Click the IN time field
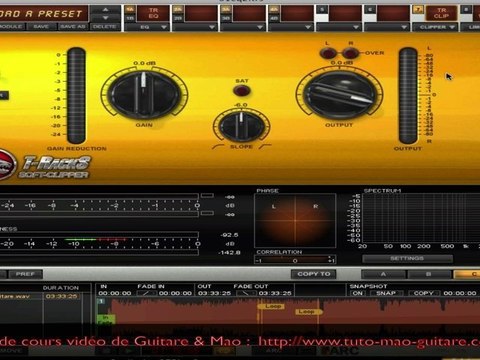 coord(115,293)
